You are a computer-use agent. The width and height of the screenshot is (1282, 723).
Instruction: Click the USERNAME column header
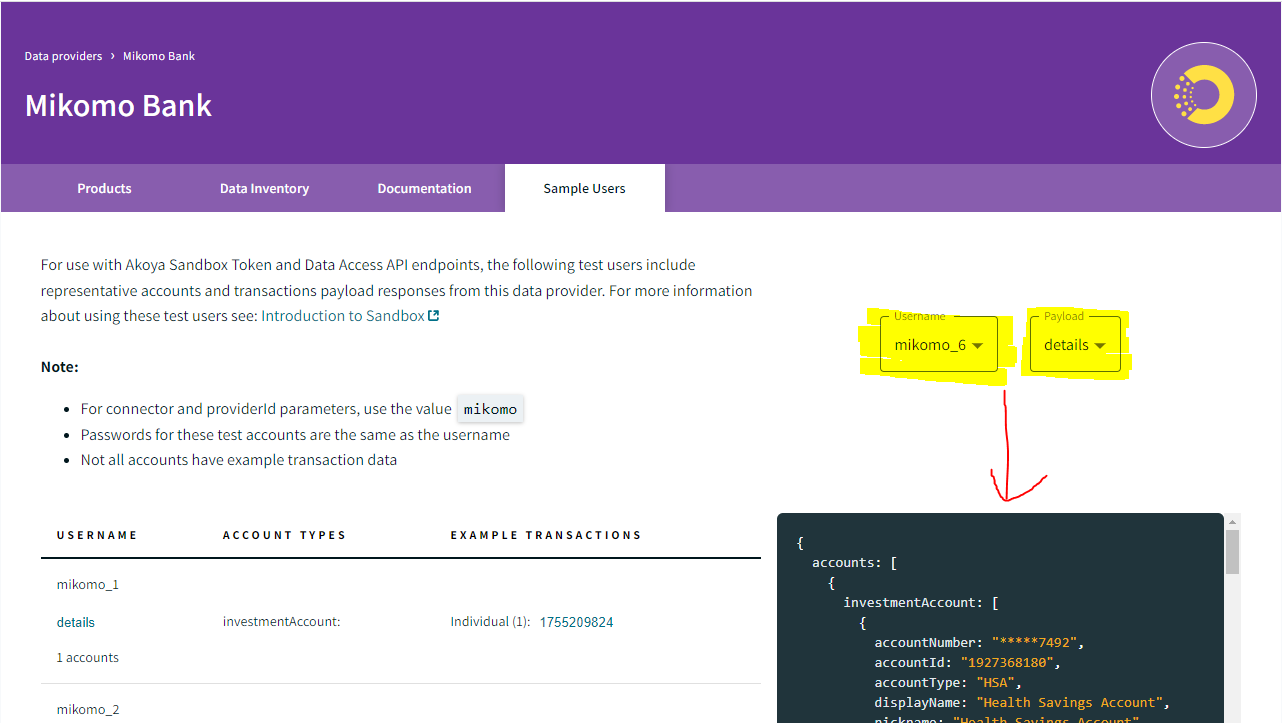97,535
